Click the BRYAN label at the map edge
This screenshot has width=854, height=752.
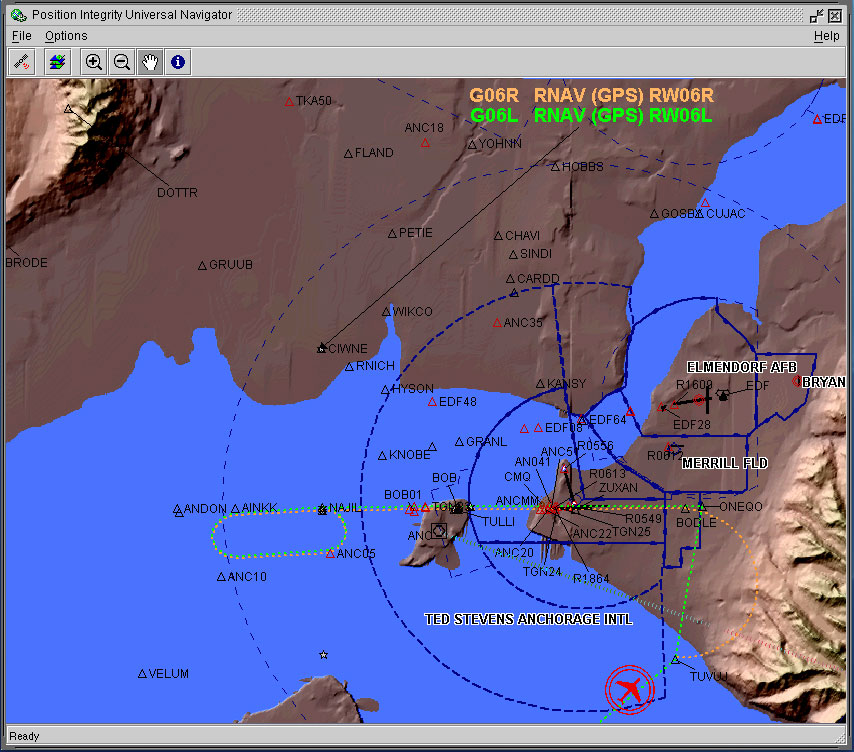(x=824, y=382)
